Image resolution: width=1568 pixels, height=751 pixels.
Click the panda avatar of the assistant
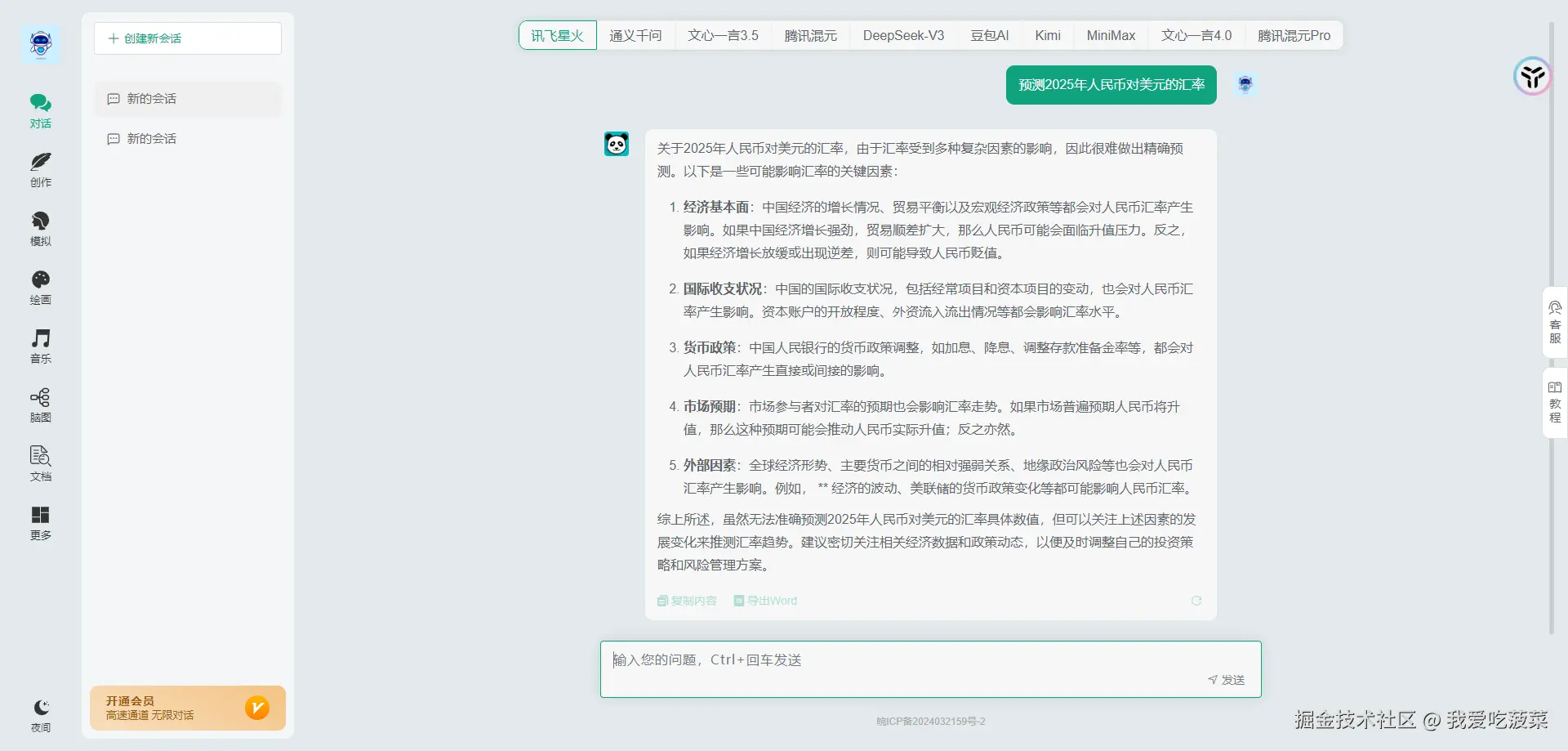(x=617, y=144)
